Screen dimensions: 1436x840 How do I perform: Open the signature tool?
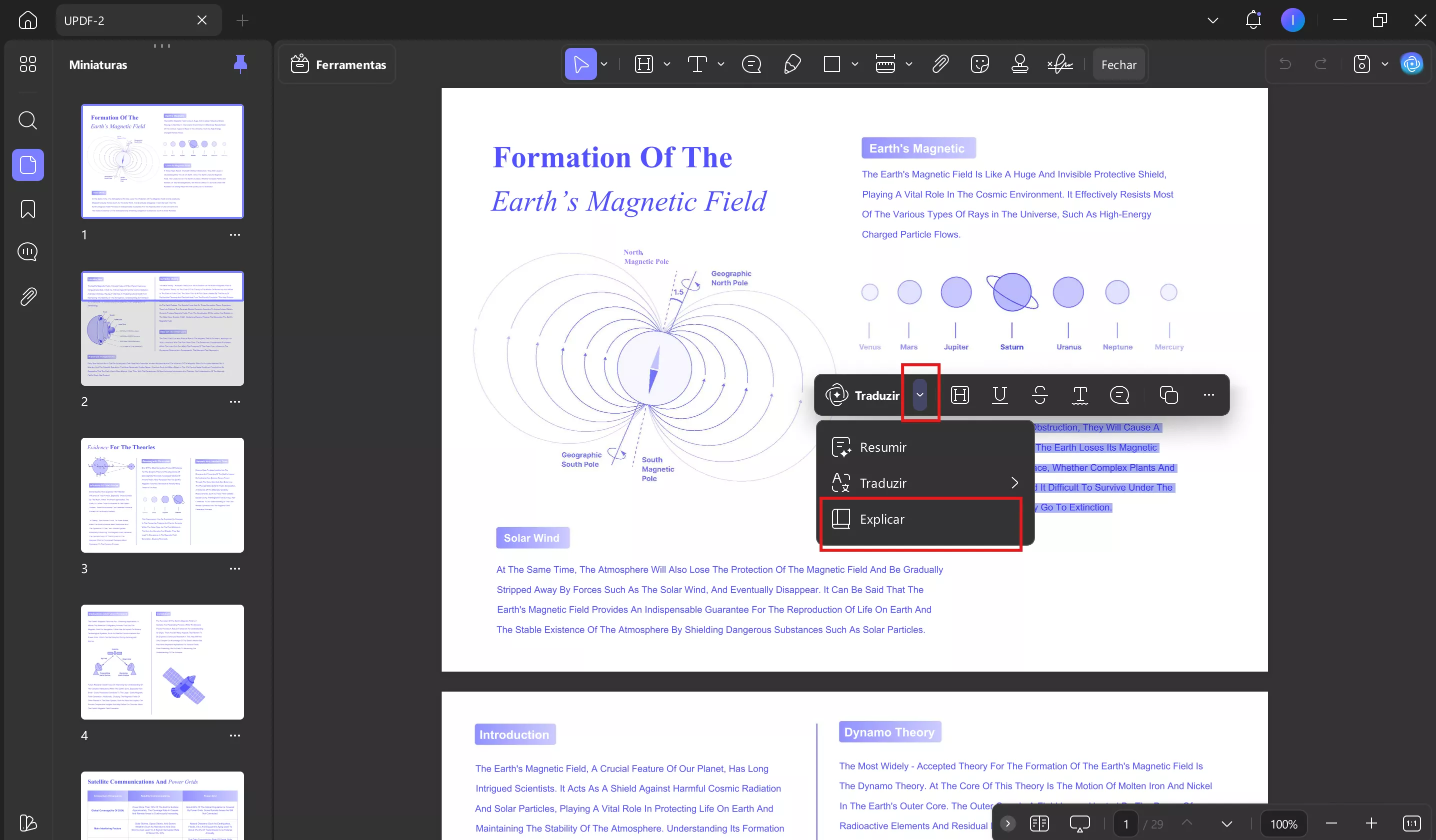click(1060, 64)
